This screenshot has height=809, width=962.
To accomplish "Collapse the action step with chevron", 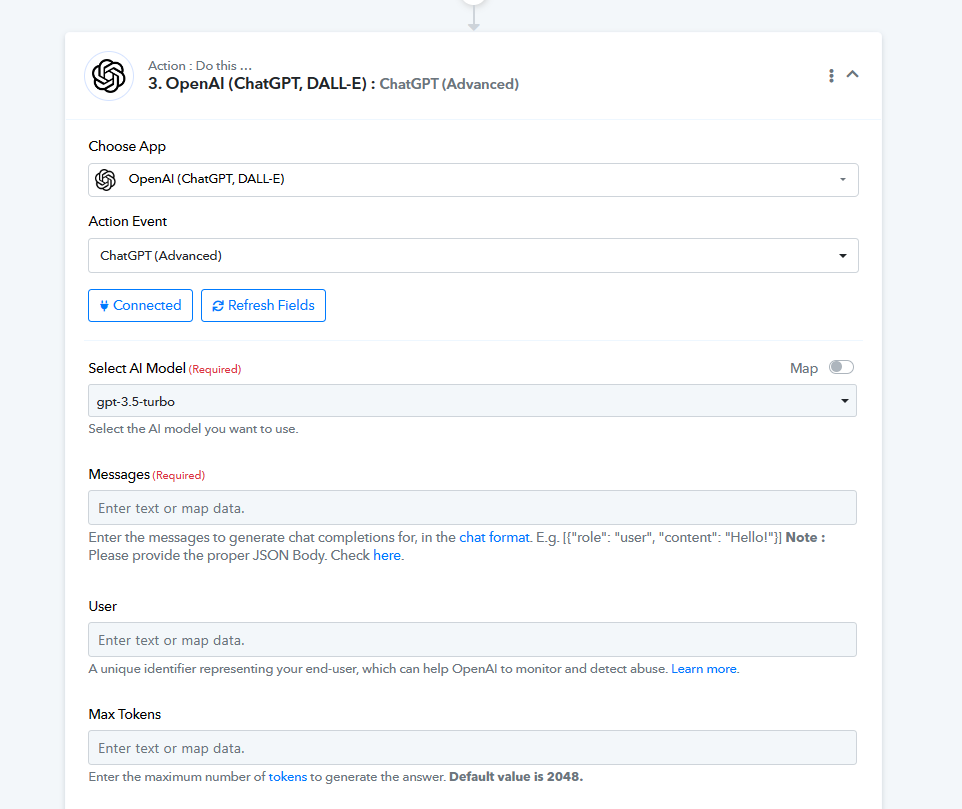I will pyautogui.click(x=852, y=74).
